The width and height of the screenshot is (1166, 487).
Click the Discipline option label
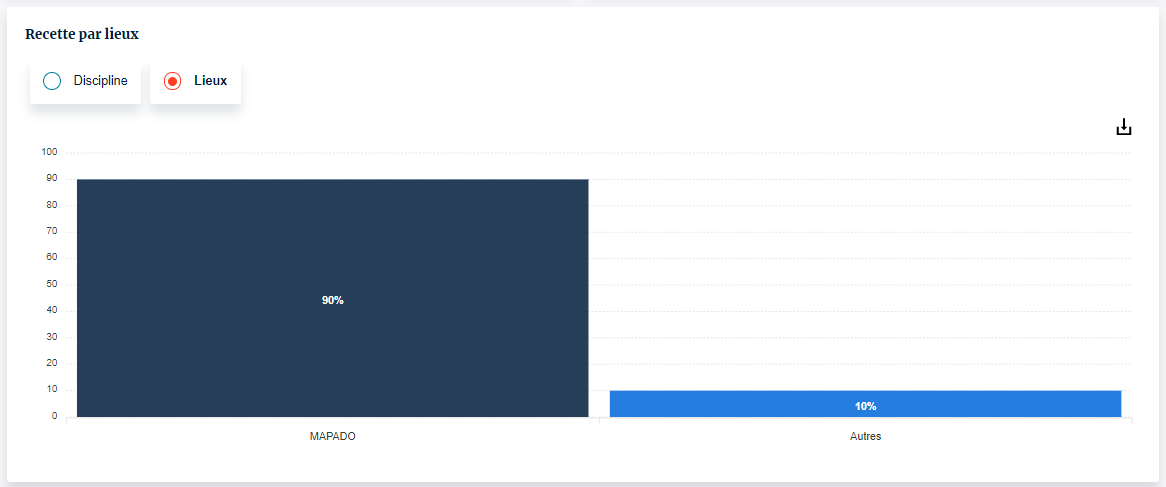pyautogui.click(x=100, y=81)
